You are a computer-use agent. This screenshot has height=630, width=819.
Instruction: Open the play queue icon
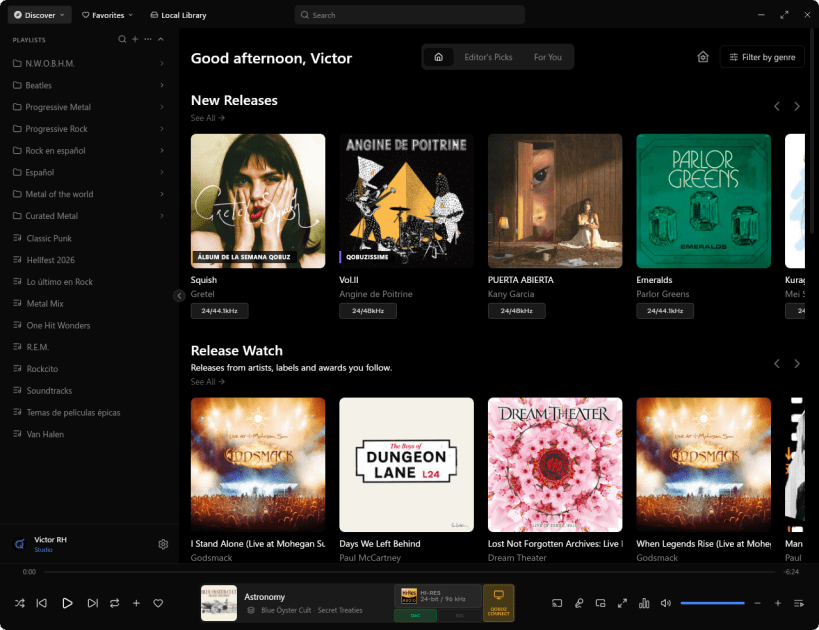pyautogui.click(x=799, y=603)
